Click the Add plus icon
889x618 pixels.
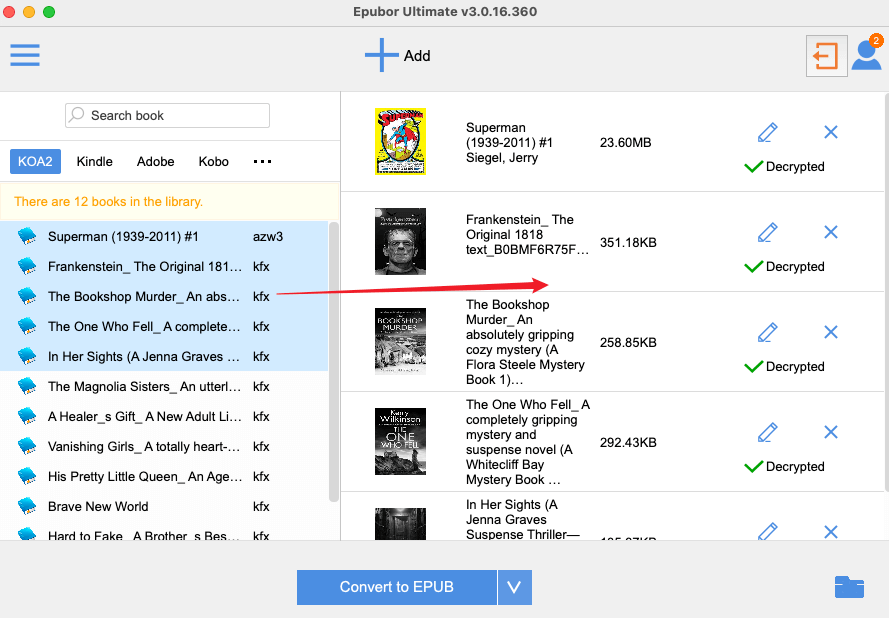click(382, 55)
